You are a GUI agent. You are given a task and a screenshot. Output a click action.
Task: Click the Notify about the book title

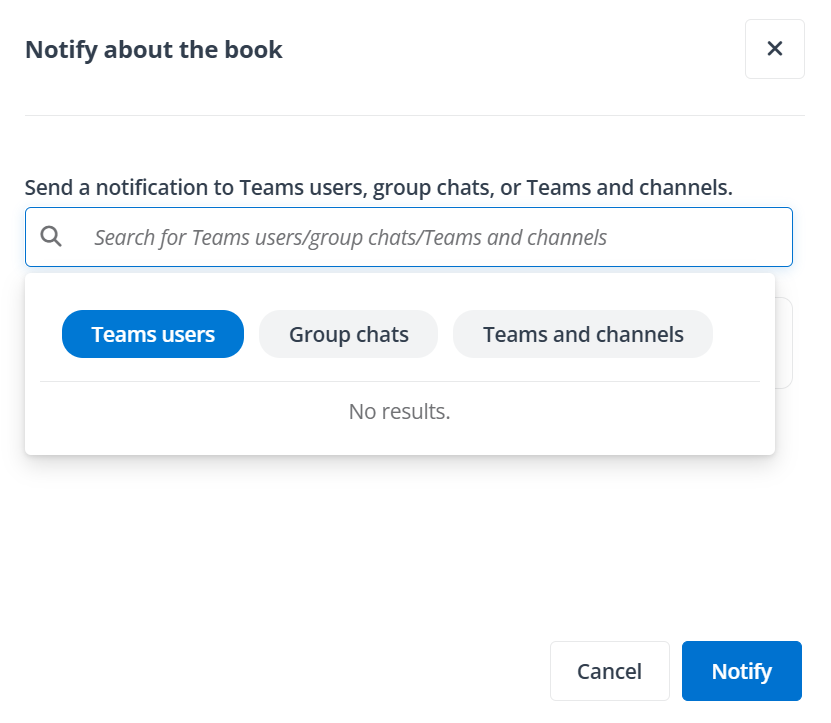click(153, 48)
